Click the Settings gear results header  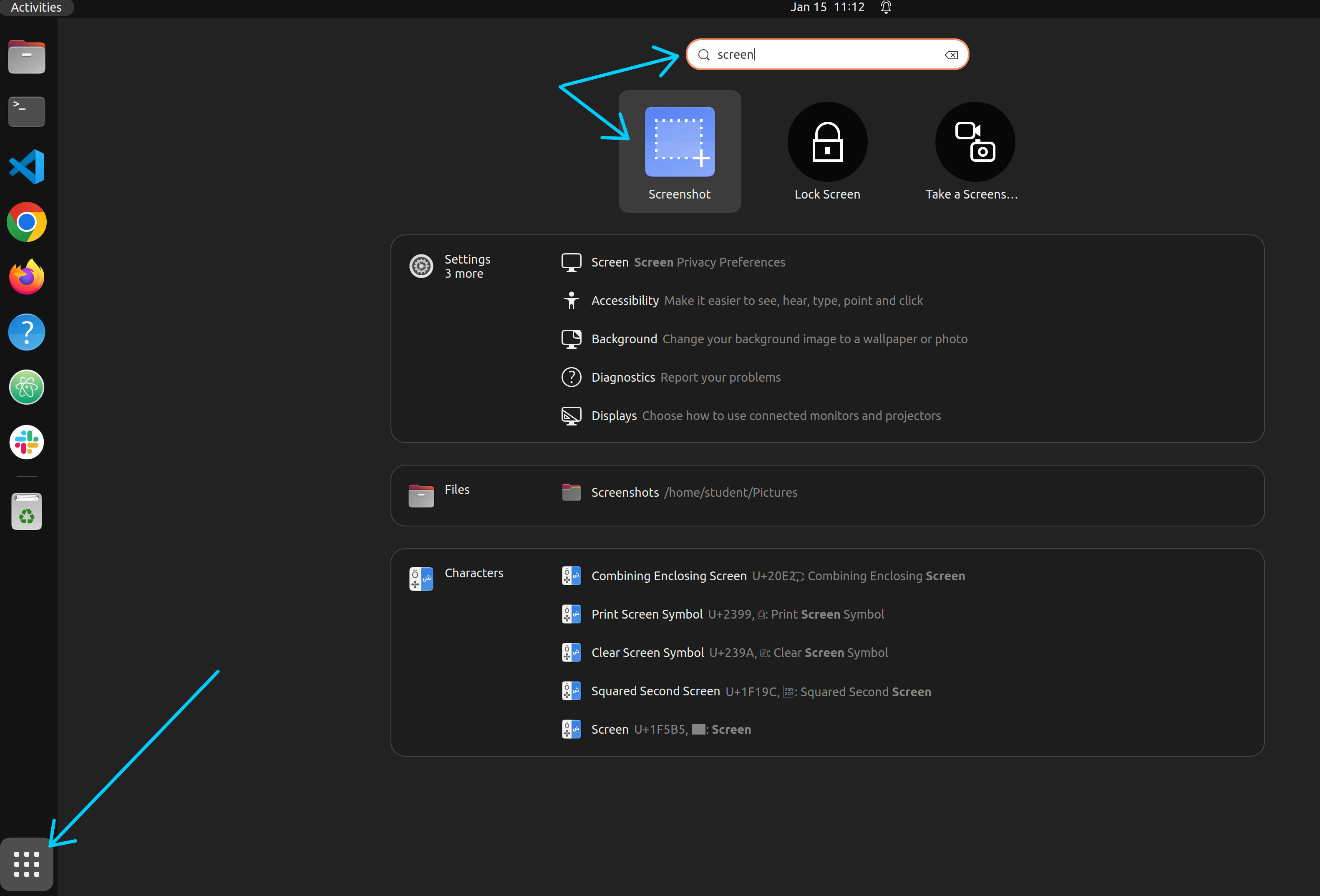coord(421,266)
